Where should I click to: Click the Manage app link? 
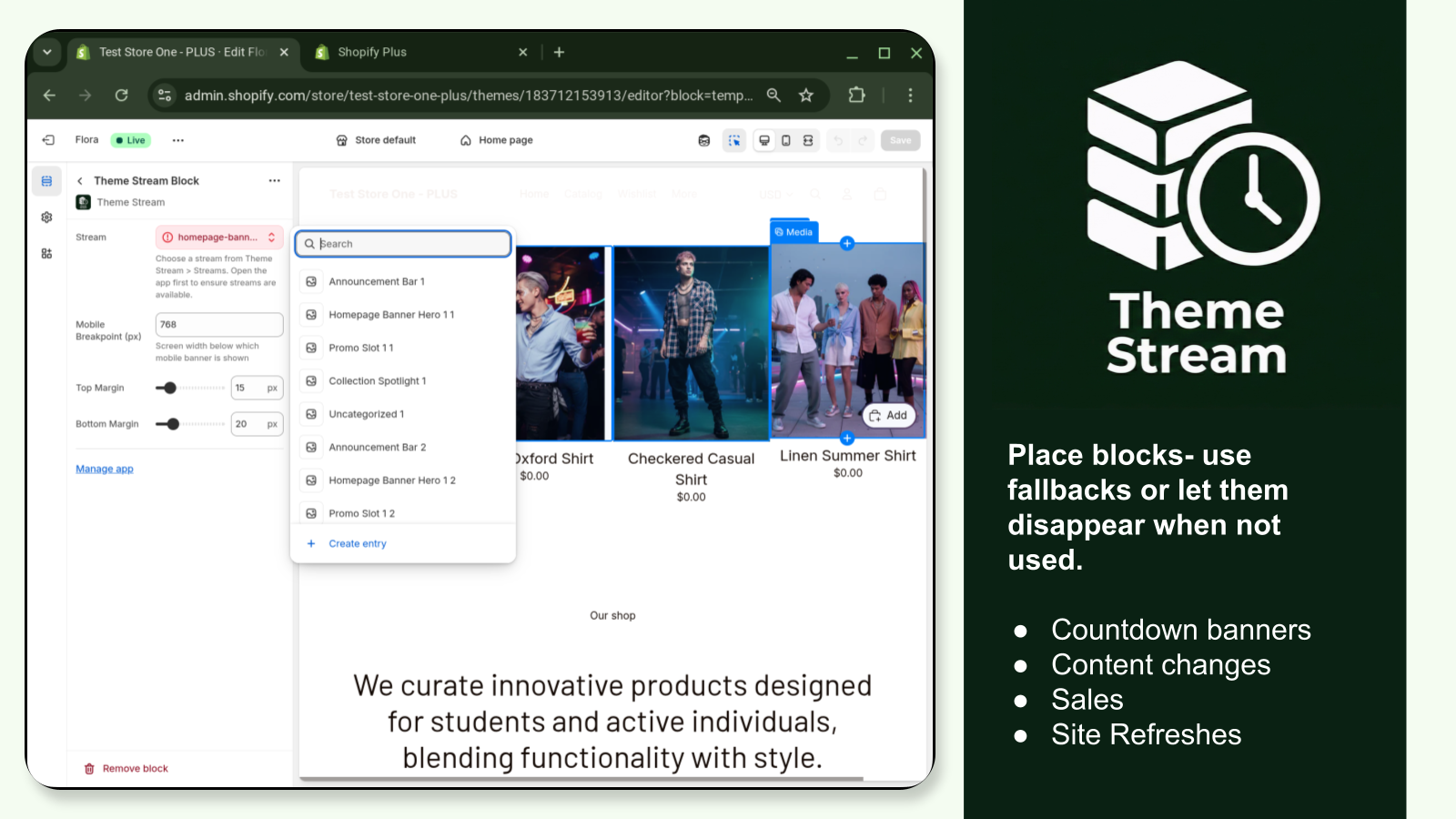104,468
